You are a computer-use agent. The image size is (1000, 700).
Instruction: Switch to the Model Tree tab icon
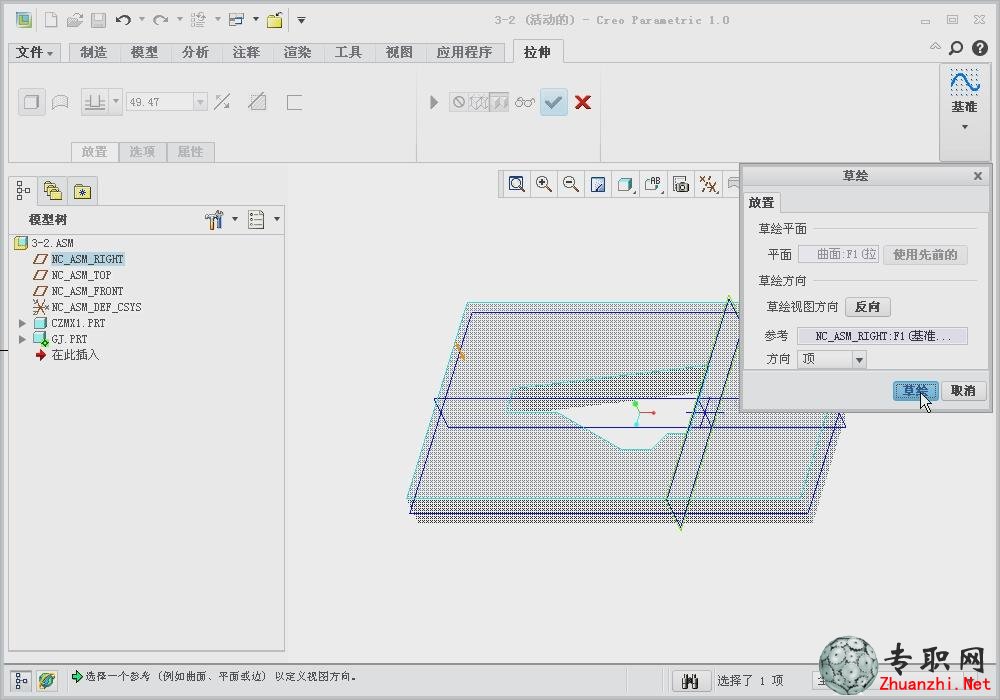pos(24,191)
